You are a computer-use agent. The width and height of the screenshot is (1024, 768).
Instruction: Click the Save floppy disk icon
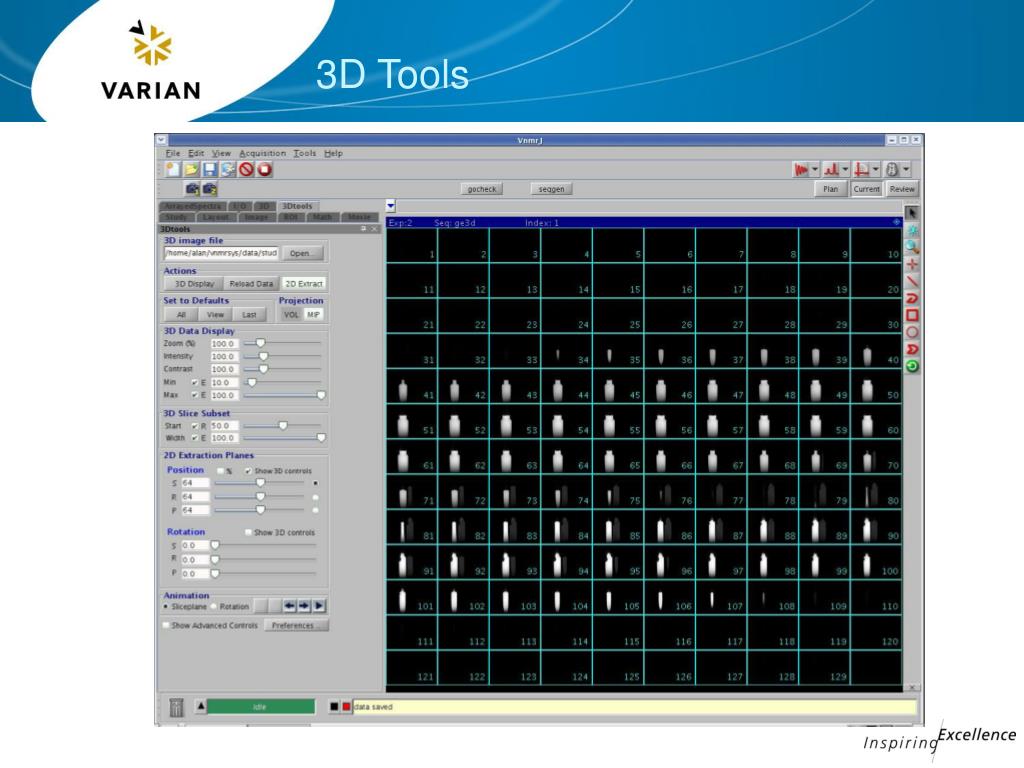209,170
